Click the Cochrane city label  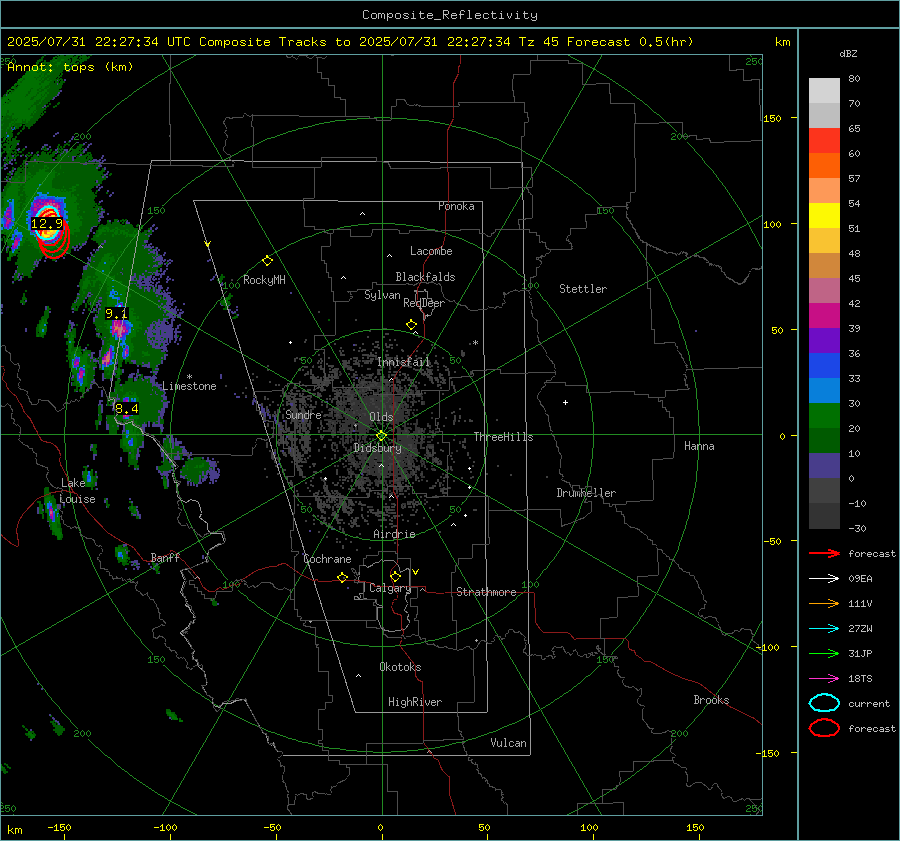pos(327,559)
